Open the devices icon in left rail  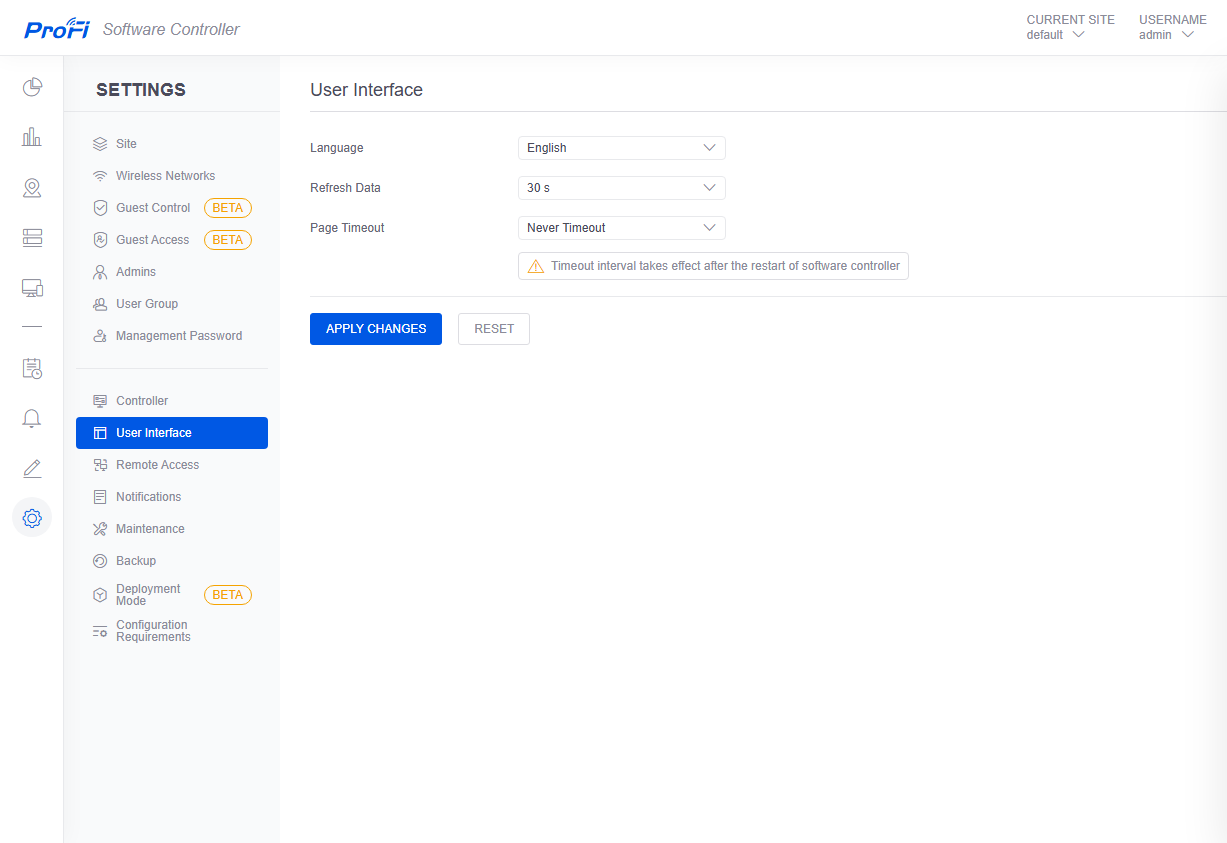click(x=32, y=237)
